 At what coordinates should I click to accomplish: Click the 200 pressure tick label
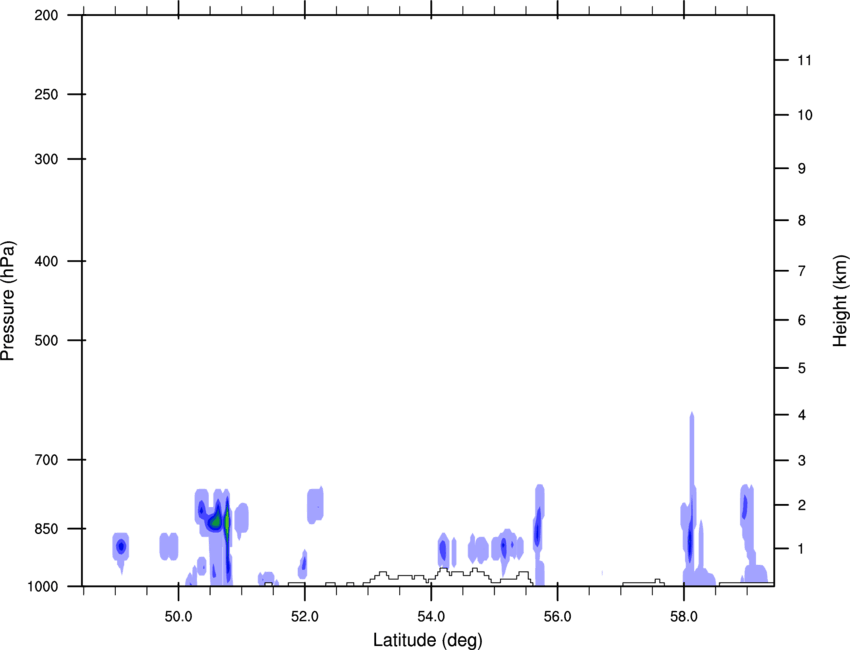coord(47,15)
